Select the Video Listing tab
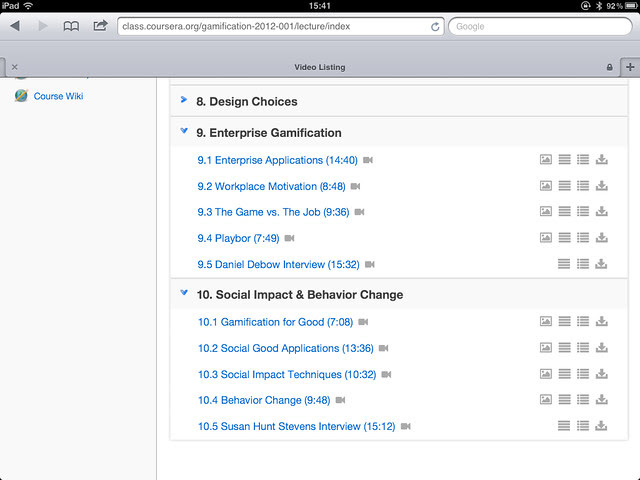Screen dimensions: 640x480 point(320,67)
